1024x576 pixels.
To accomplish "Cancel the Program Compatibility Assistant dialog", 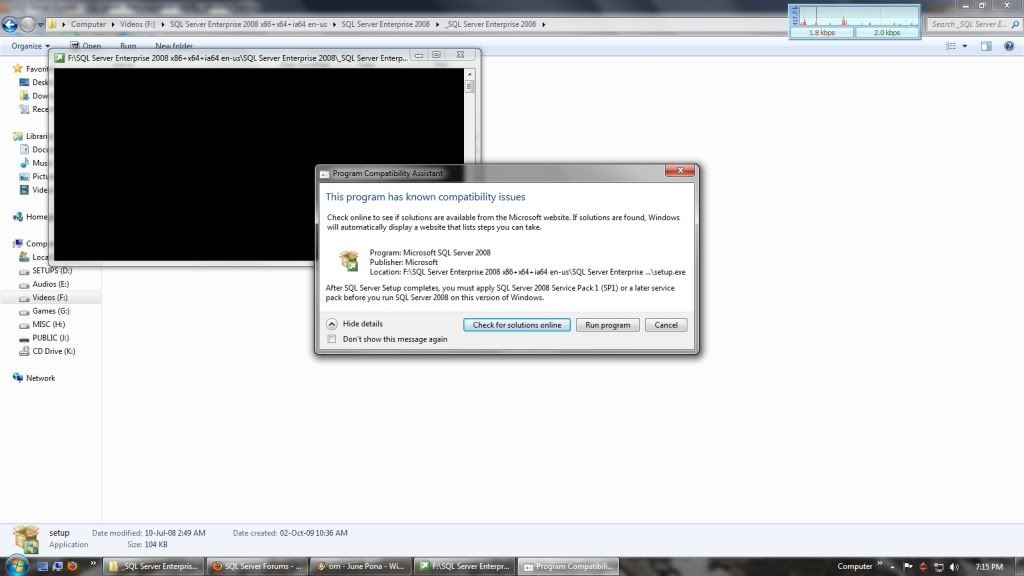I will coord(665,325).
